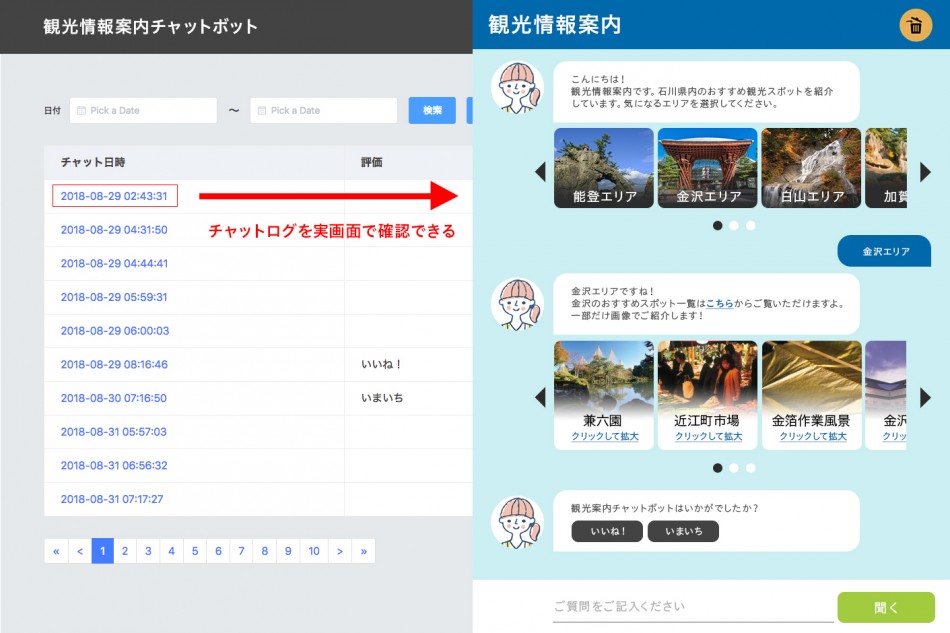Click the いいね！ feedback button
This screenshot has height=633, width=950.
pos(607,531)
